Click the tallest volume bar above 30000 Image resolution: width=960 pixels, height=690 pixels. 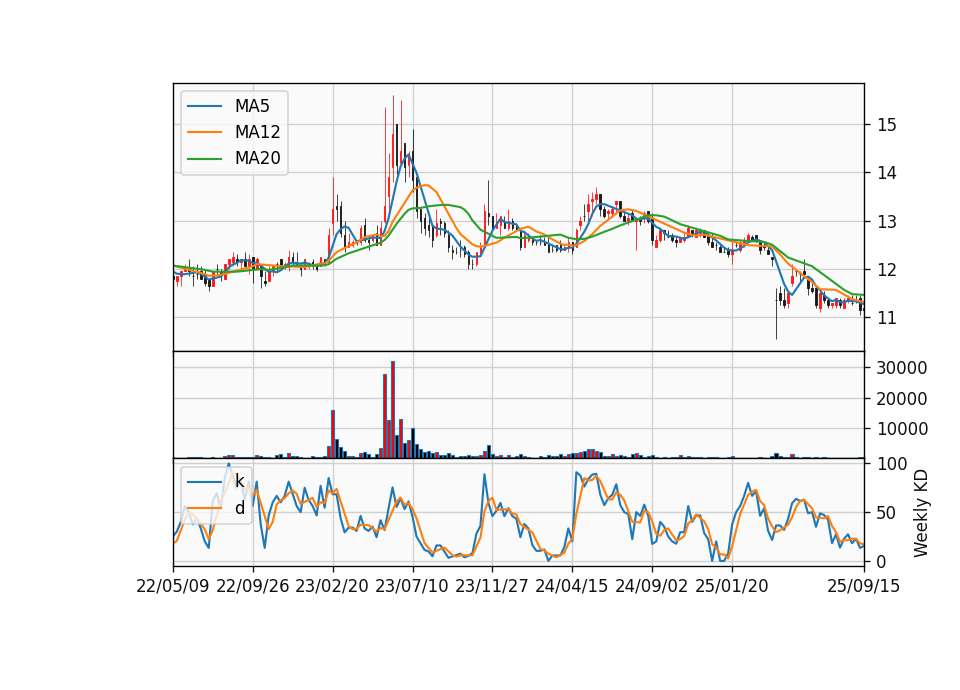[x=392, y=410]
